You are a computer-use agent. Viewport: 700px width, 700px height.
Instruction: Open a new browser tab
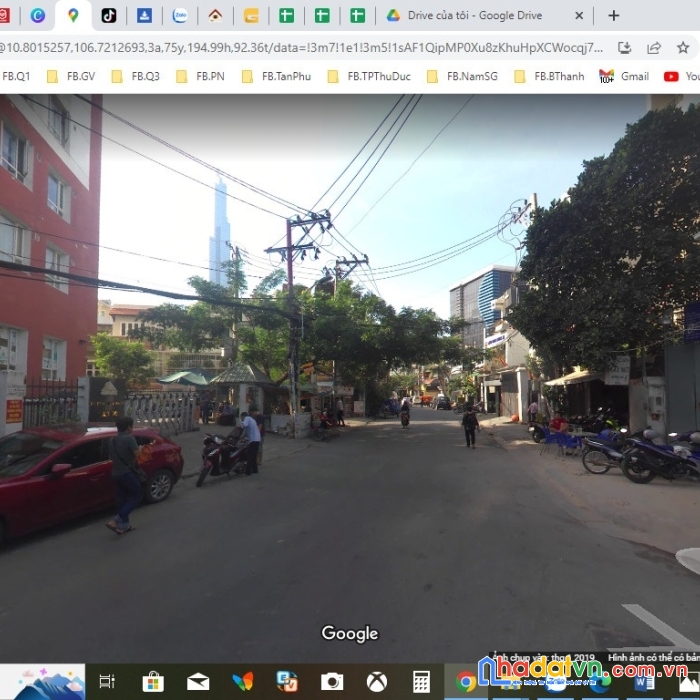[614, 15]
